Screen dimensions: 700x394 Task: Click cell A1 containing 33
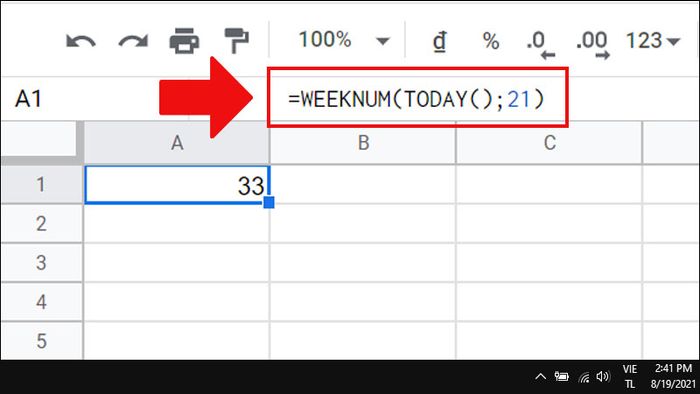pyautogui.click(x=177, y=185)
